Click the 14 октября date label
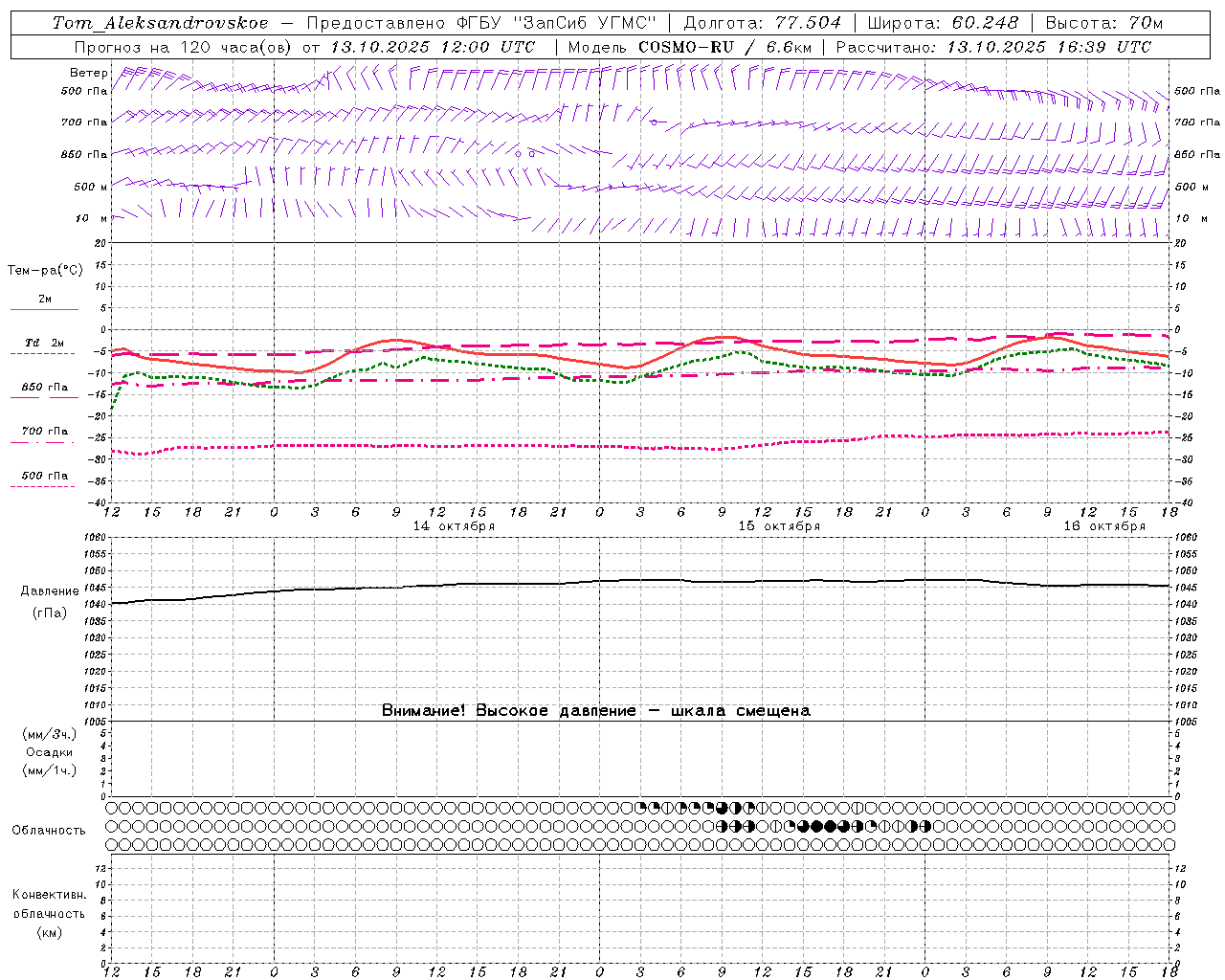The width and height of the screenshot is (1225, 980). (454, 526)
